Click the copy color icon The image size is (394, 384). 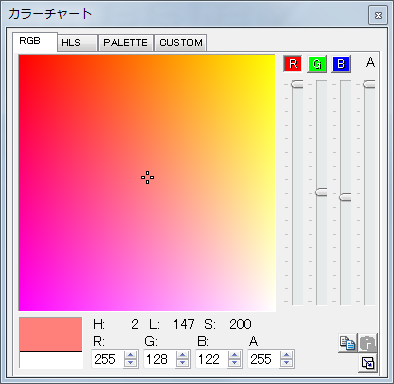(347, 343)
